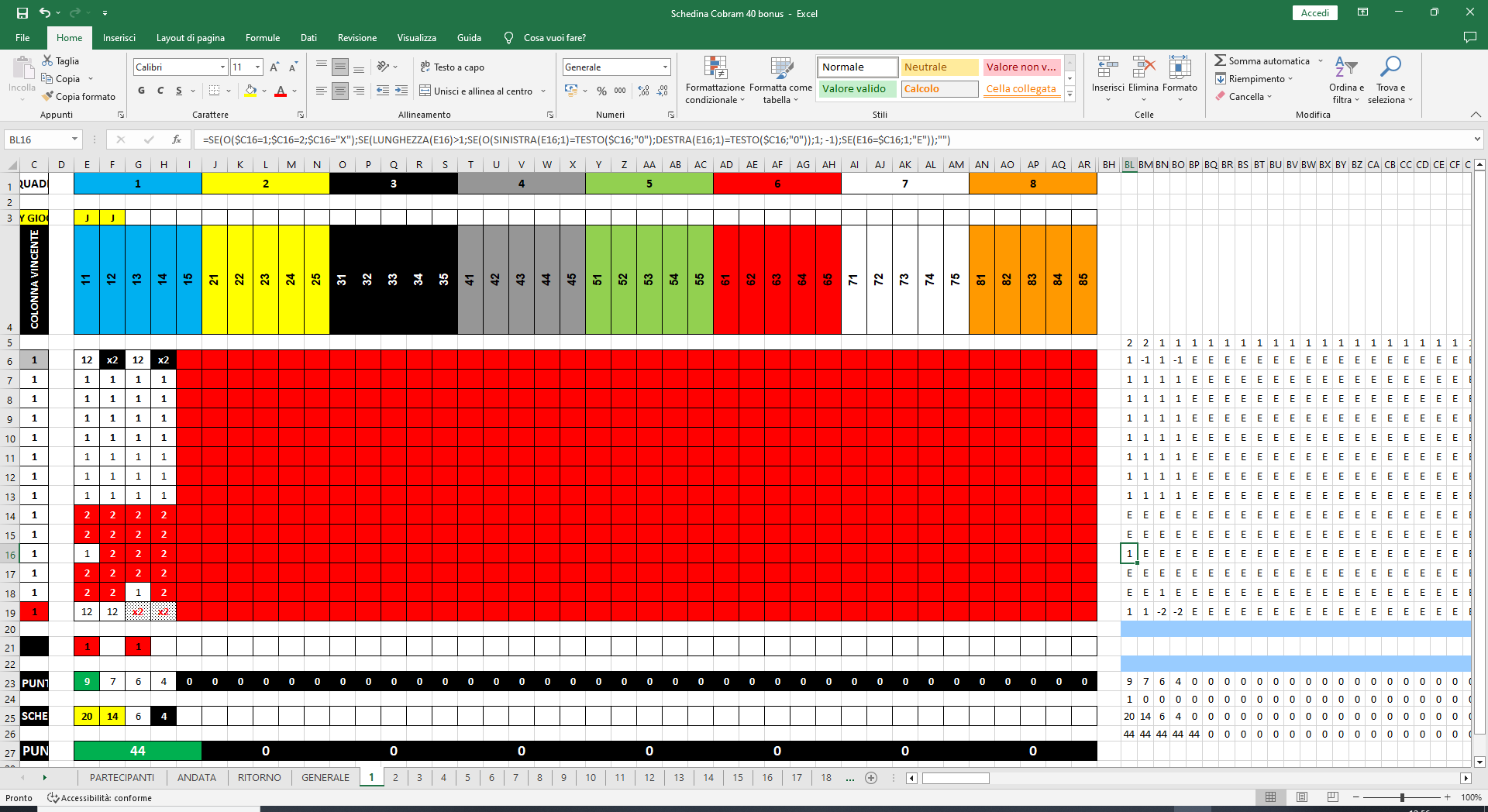Apply font color with the red A icon
1488x812 pixels.
click(x=281, y=91)
